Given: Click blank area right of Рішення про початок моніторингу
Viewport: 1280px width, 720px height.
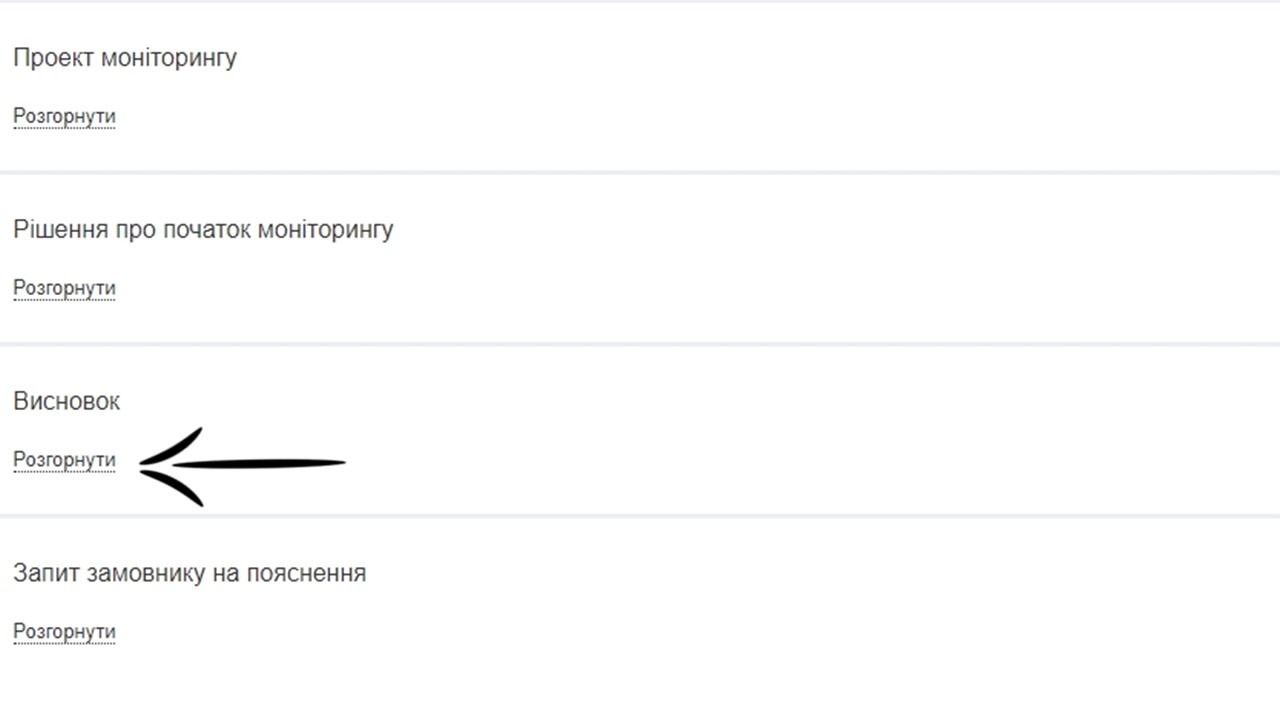Looking at the screenshot, I should 800,230.
